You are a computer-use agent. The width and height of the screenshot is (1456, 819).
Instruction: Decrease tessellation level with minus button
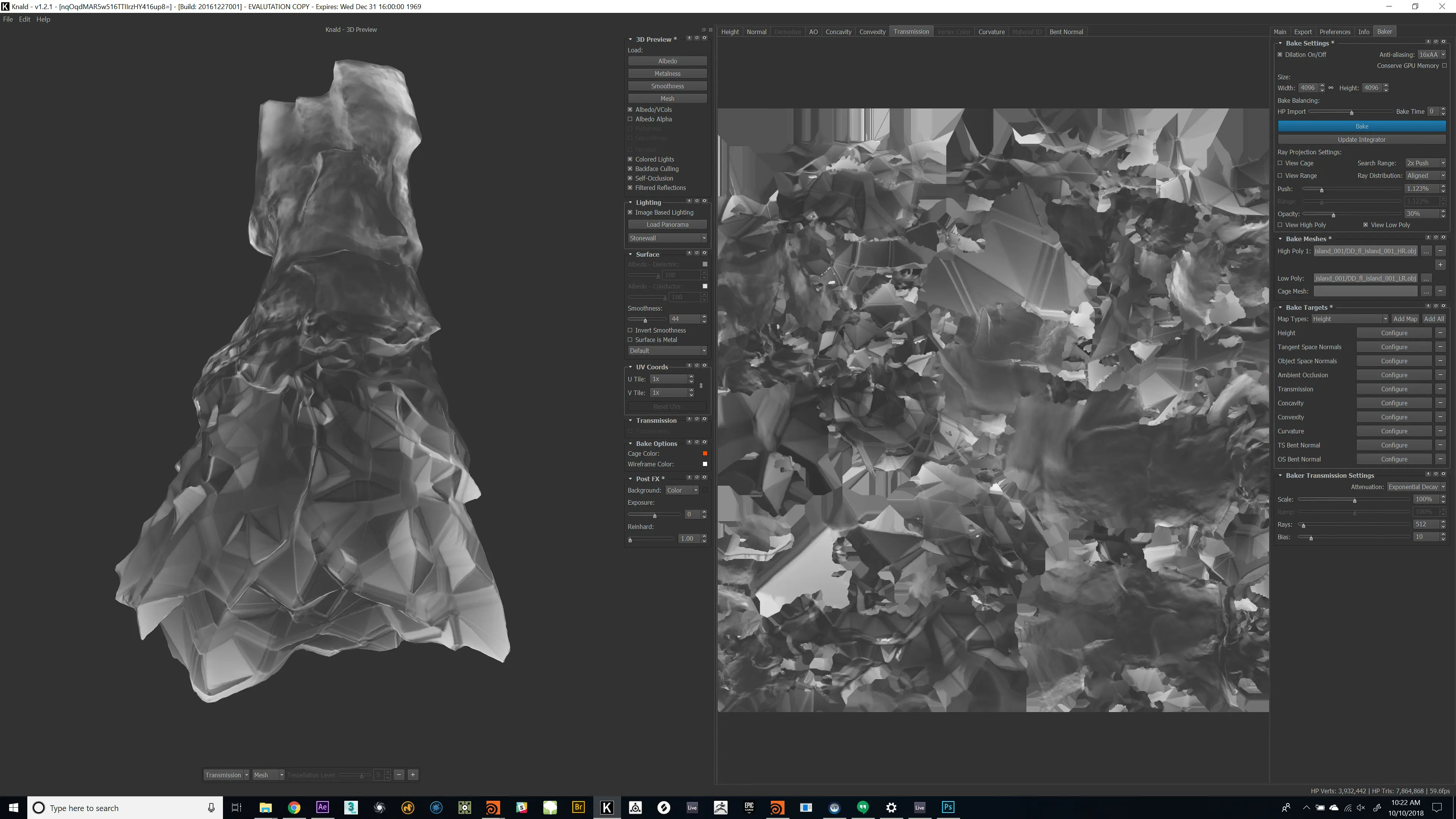point(399,775)
